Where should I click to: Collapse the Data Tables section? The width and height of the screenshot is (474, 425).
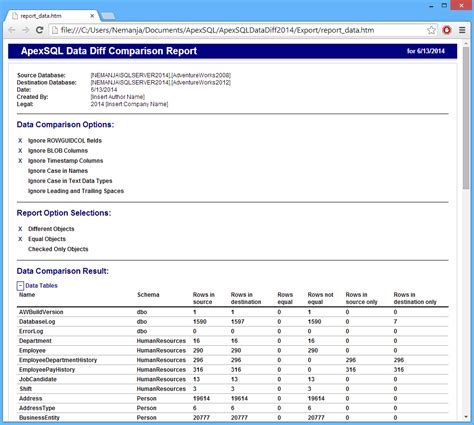(x=20, y=286)
